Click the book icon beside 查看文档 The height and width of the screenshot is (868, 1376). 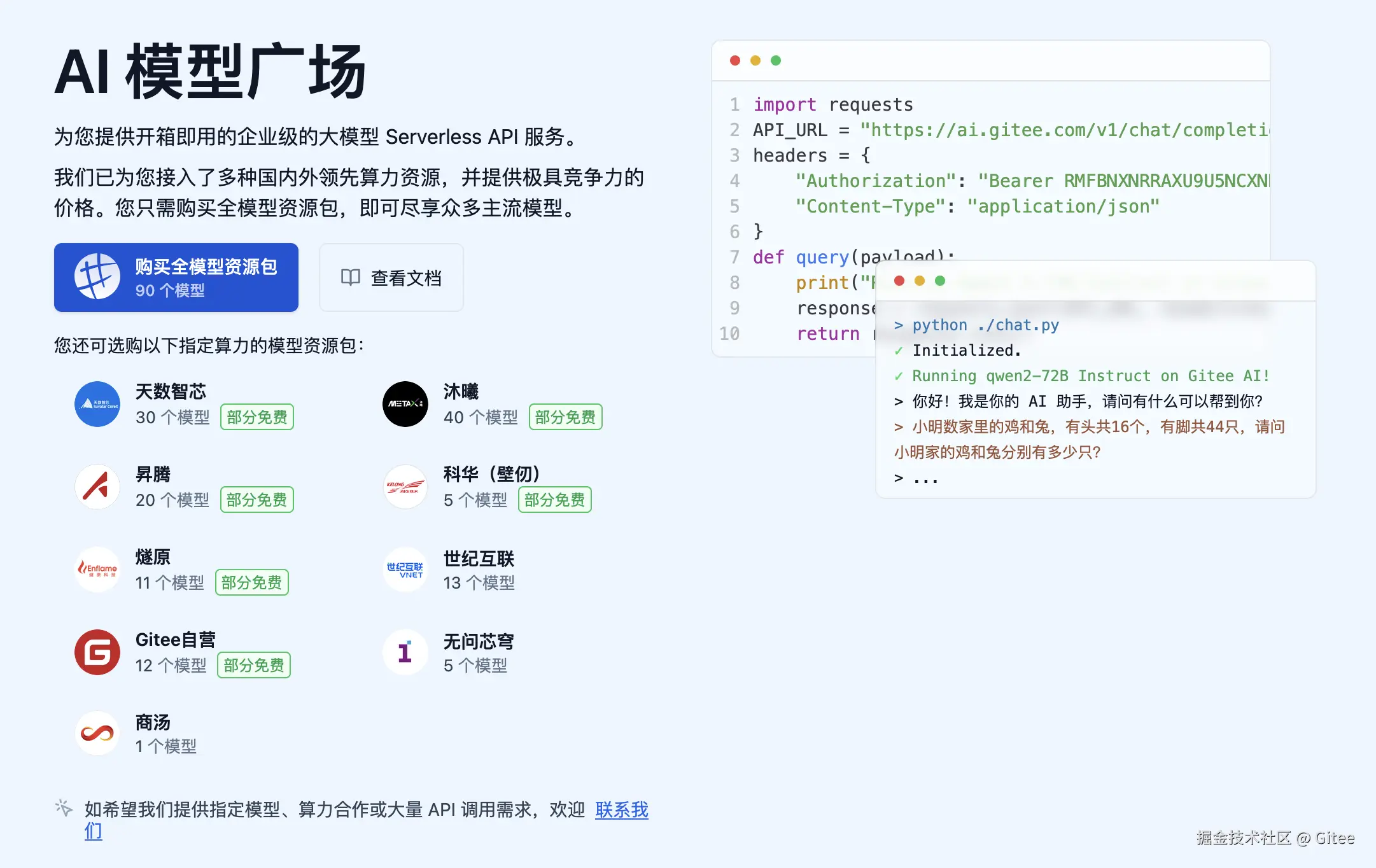point(351,277)
